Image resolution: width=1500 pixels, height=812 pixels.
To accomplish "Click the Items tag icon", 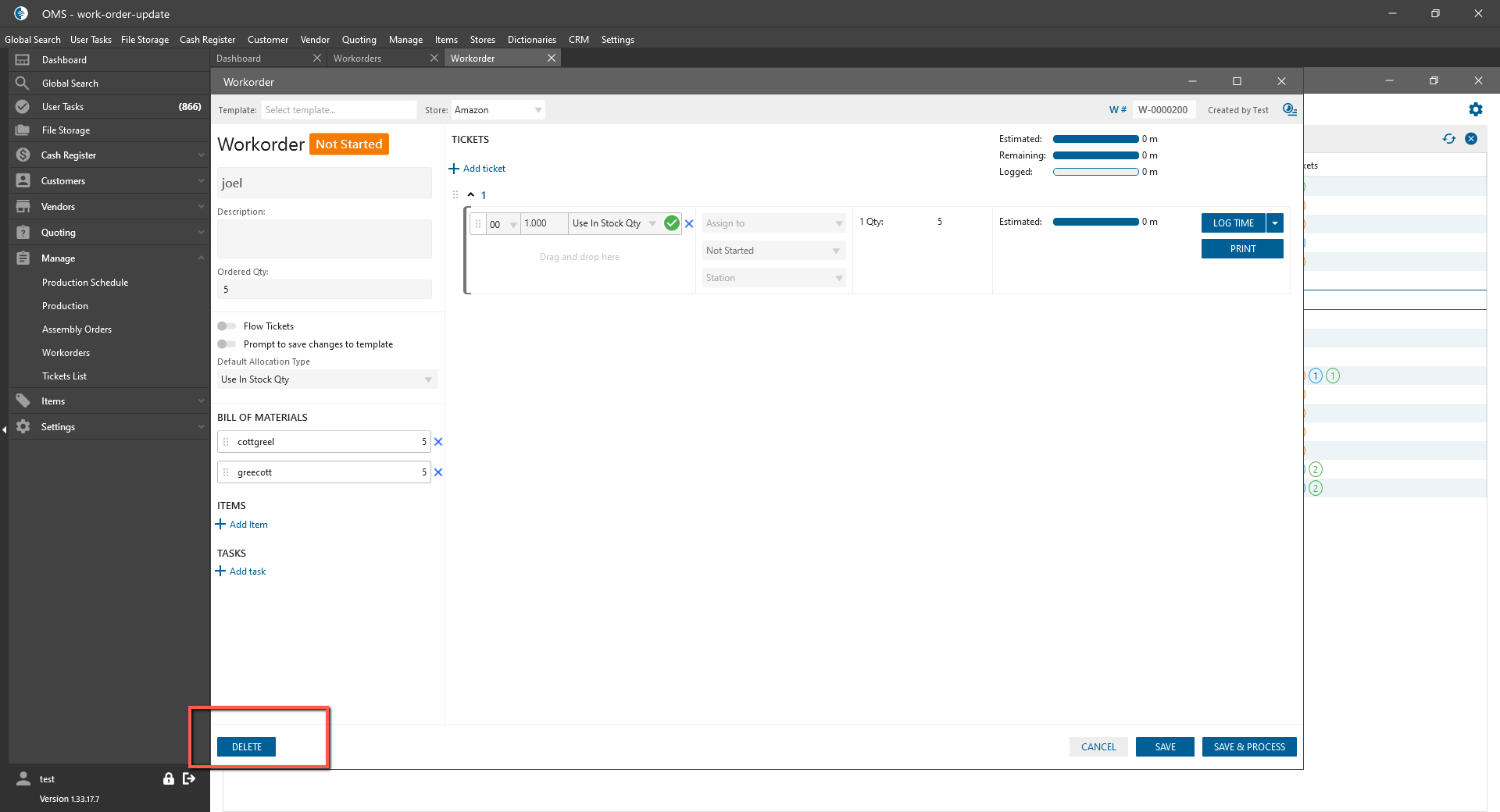I will tap(23, 401).
